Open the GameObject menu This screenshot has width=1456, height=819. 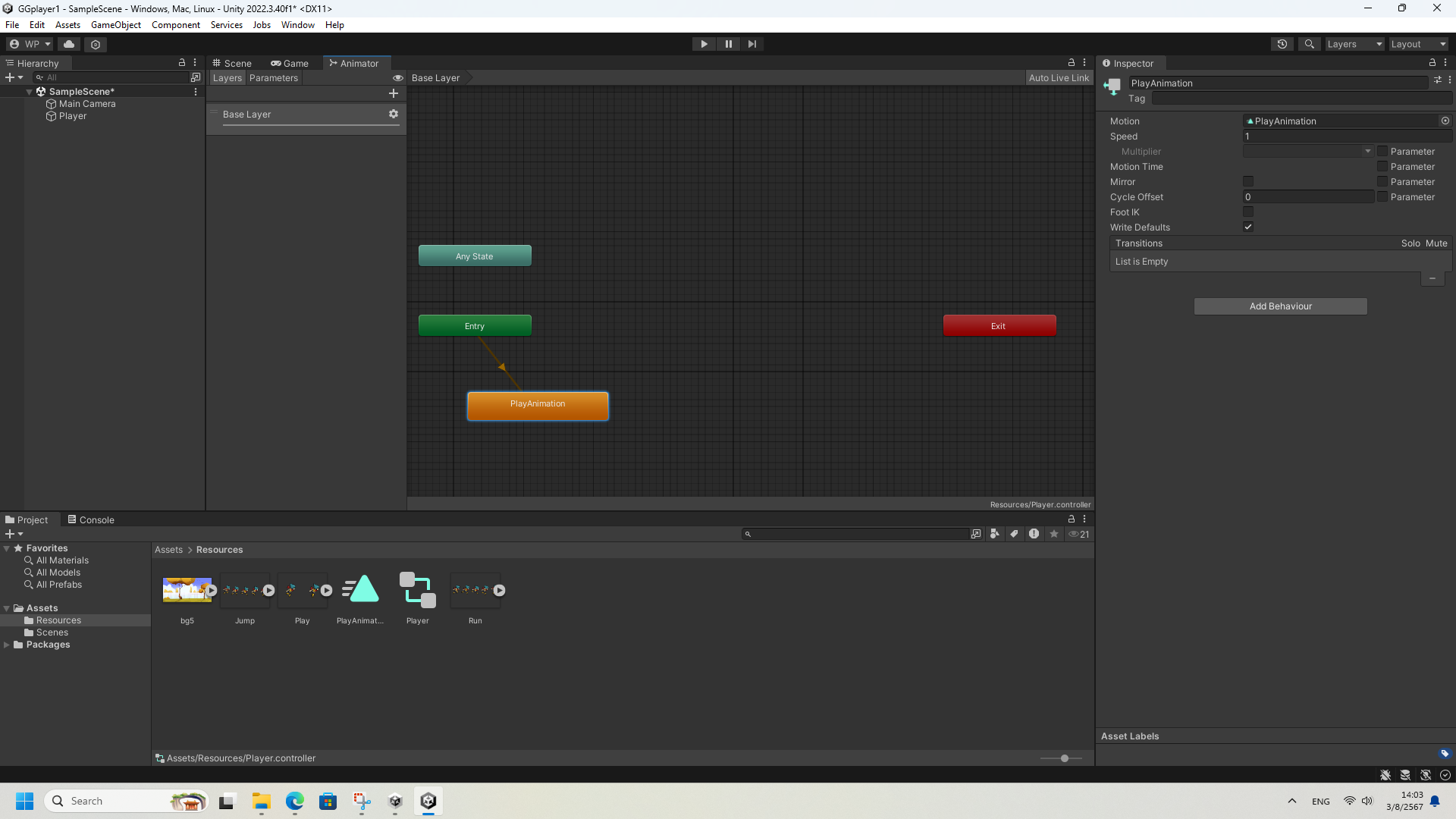115,25
